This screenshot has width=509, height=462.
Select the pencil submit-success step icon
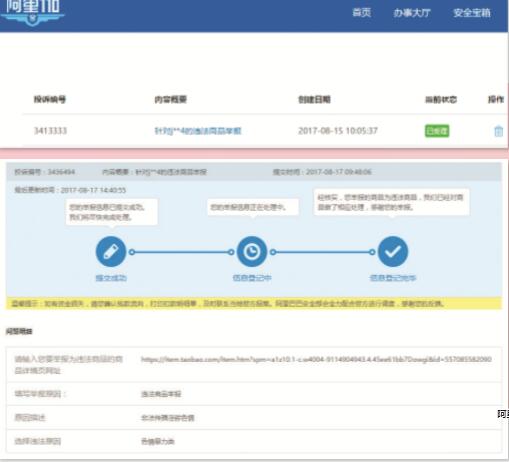pos(111,252)
